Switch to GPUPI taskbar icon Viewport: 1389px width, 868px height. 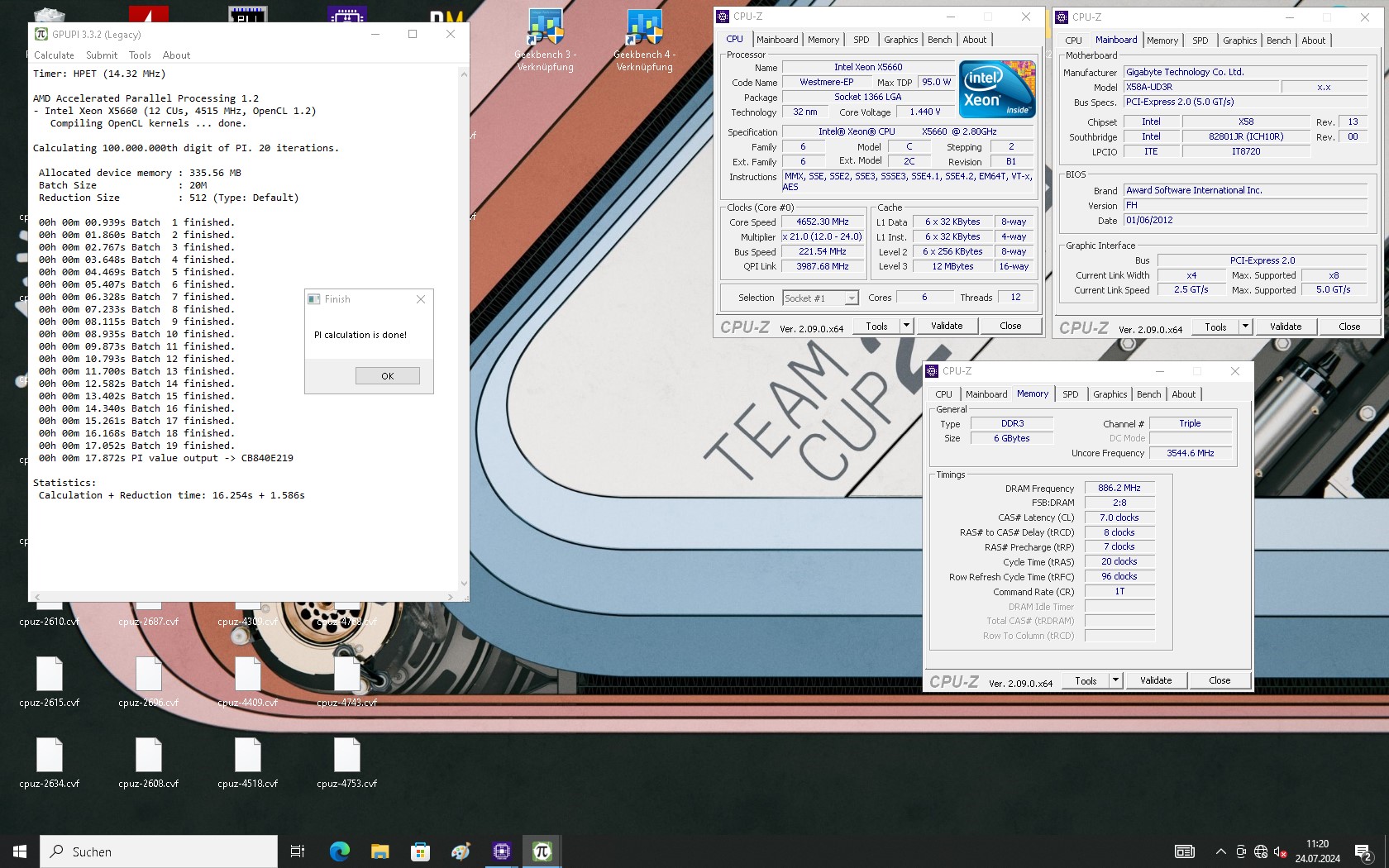tap(542, 851)
